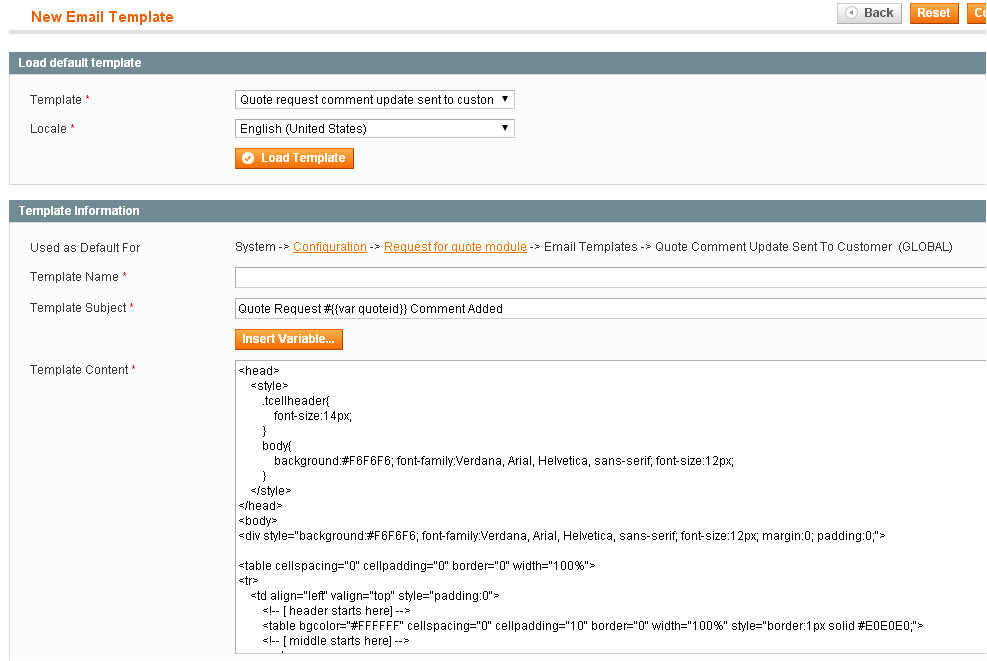This screenshot has width=987, height=661.
Task: Click the Load Template button
Action: [x=294, y=158]
